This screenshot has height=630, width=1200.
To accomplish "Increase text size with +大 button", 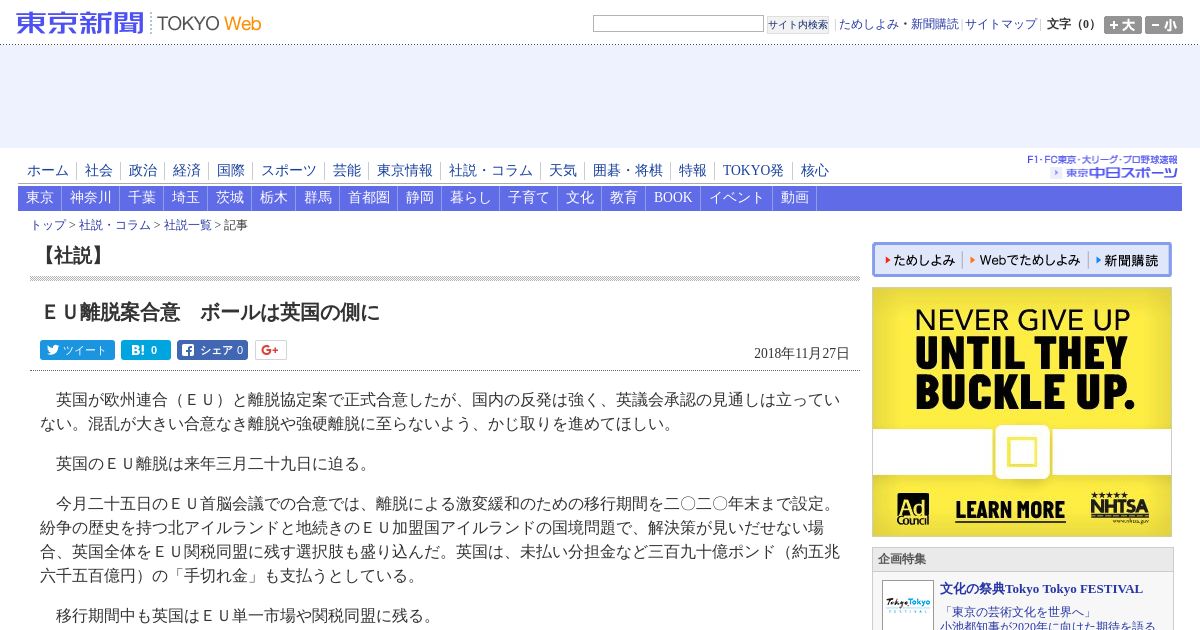I will pos(1122,25).
